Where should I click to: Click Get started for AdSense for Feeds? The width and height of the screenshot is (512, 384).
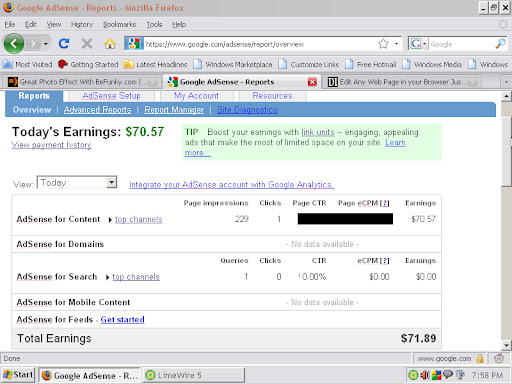[x=122, y=320]
